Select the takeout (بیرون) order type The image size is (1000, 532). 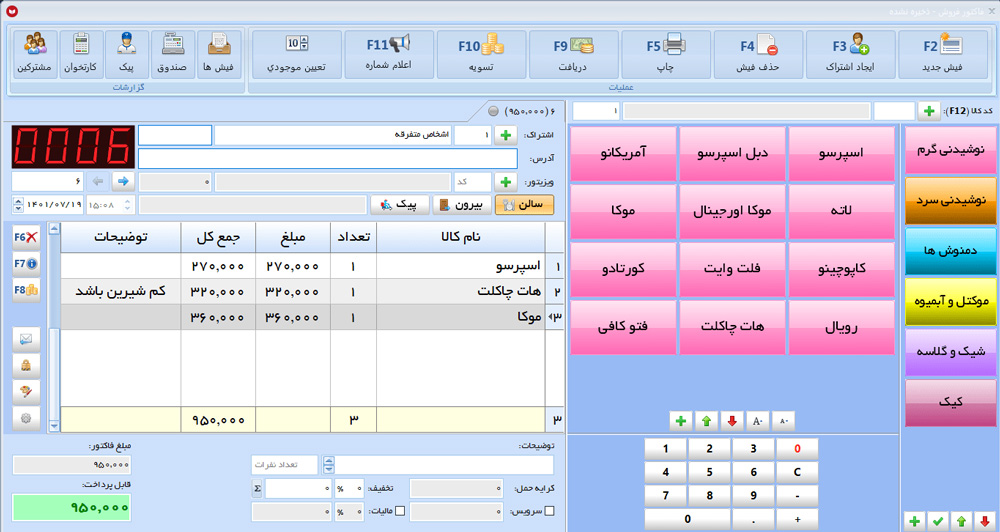(x=462, y=205)
